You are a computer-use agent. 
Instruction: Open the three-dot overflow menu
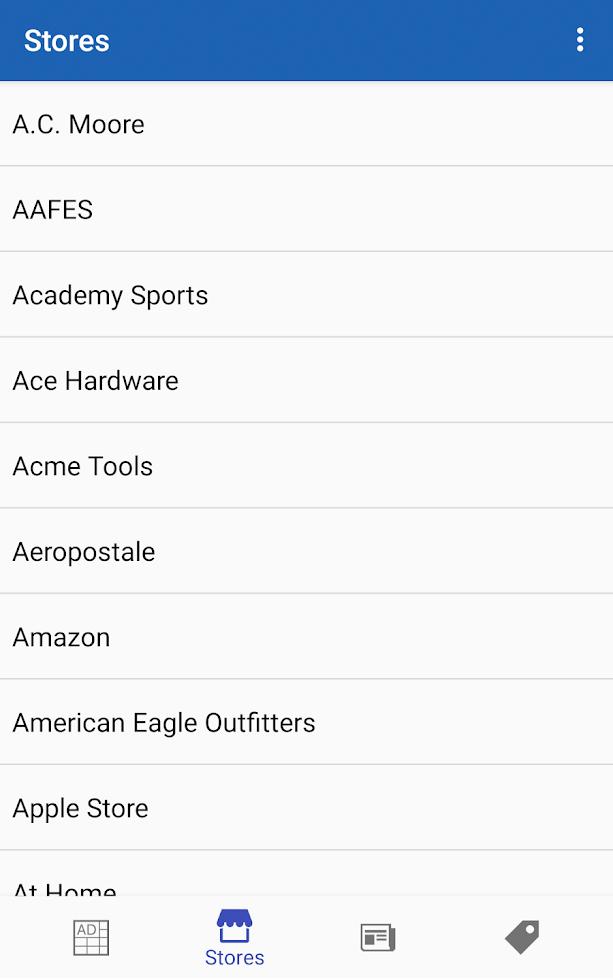580,40
